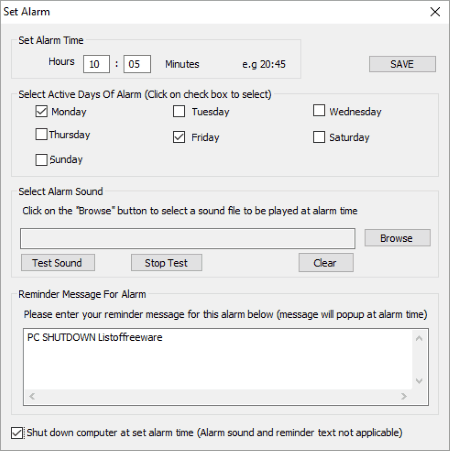Check the Tuesday checkbox
The image size is (450, 451).
[x=179, y=111]
